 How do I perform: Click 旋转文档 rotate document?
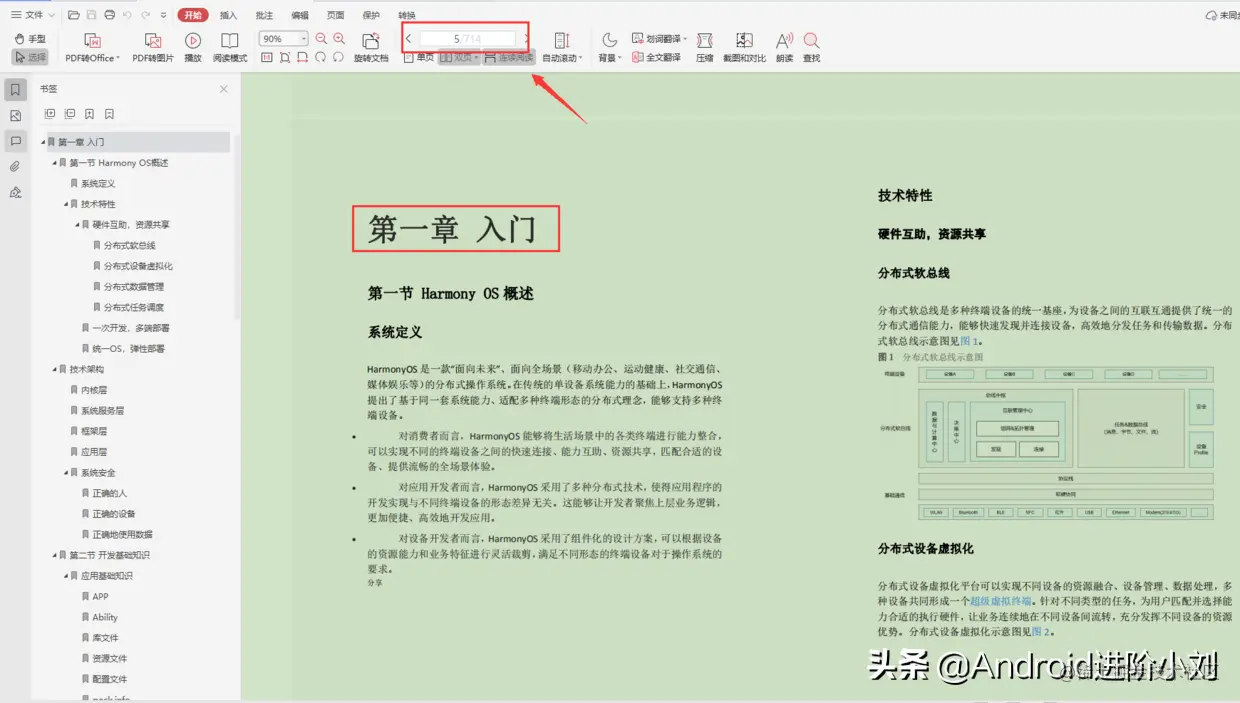tap(371, 47)
